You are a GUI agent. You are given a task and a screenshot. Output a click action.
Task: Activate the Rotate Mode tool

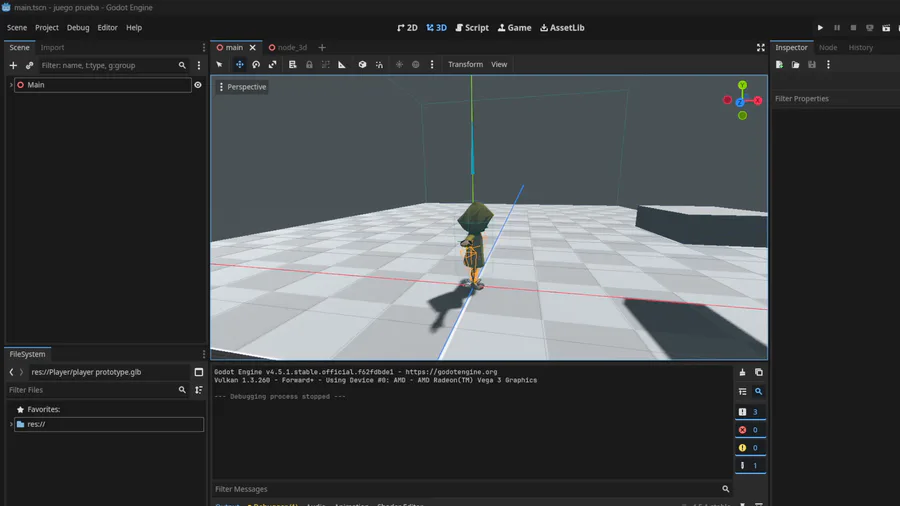tap(256, 64)
